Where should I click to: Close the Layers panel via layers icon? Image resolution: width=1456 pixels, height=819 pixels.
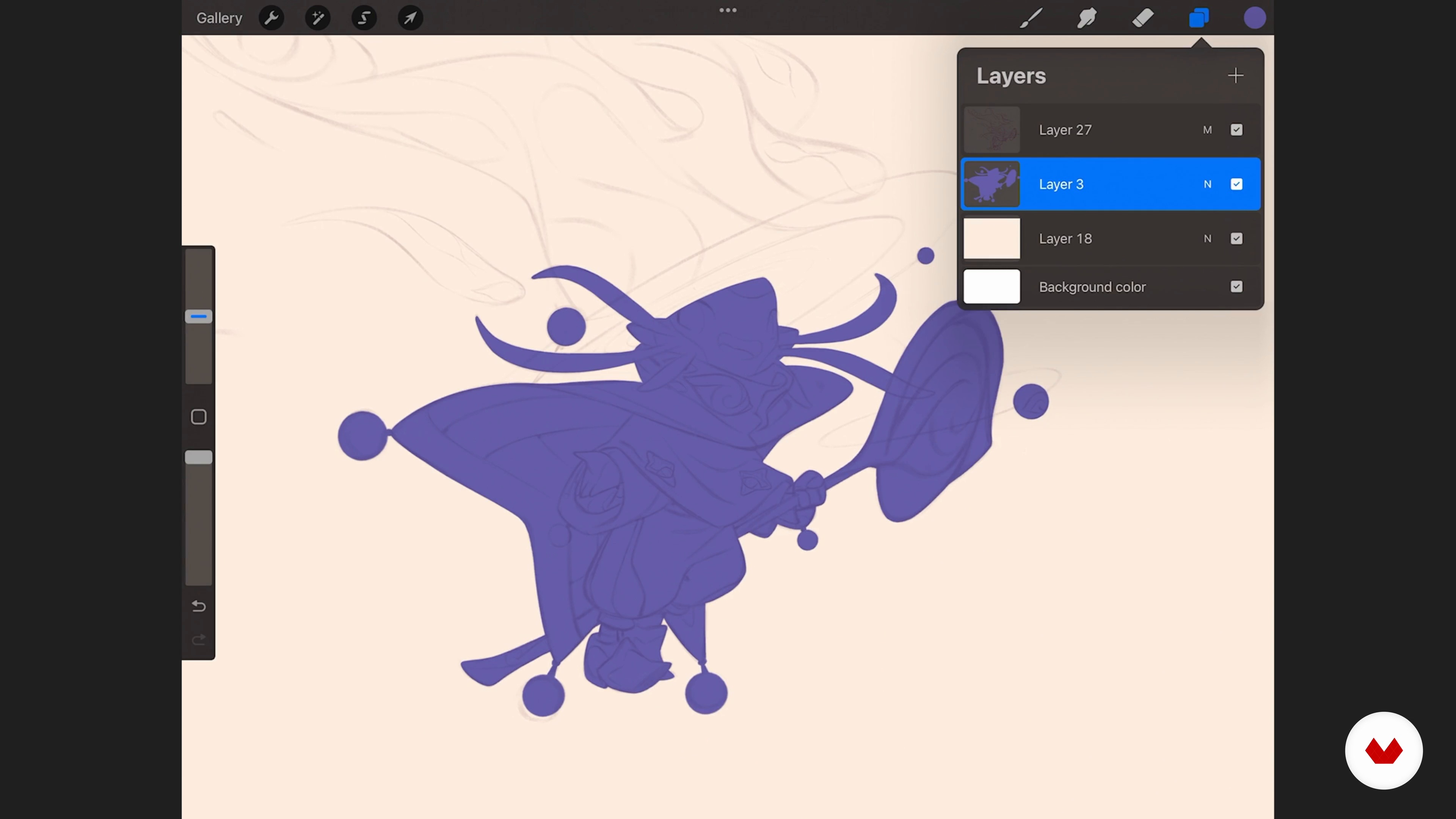(1198, 18)
